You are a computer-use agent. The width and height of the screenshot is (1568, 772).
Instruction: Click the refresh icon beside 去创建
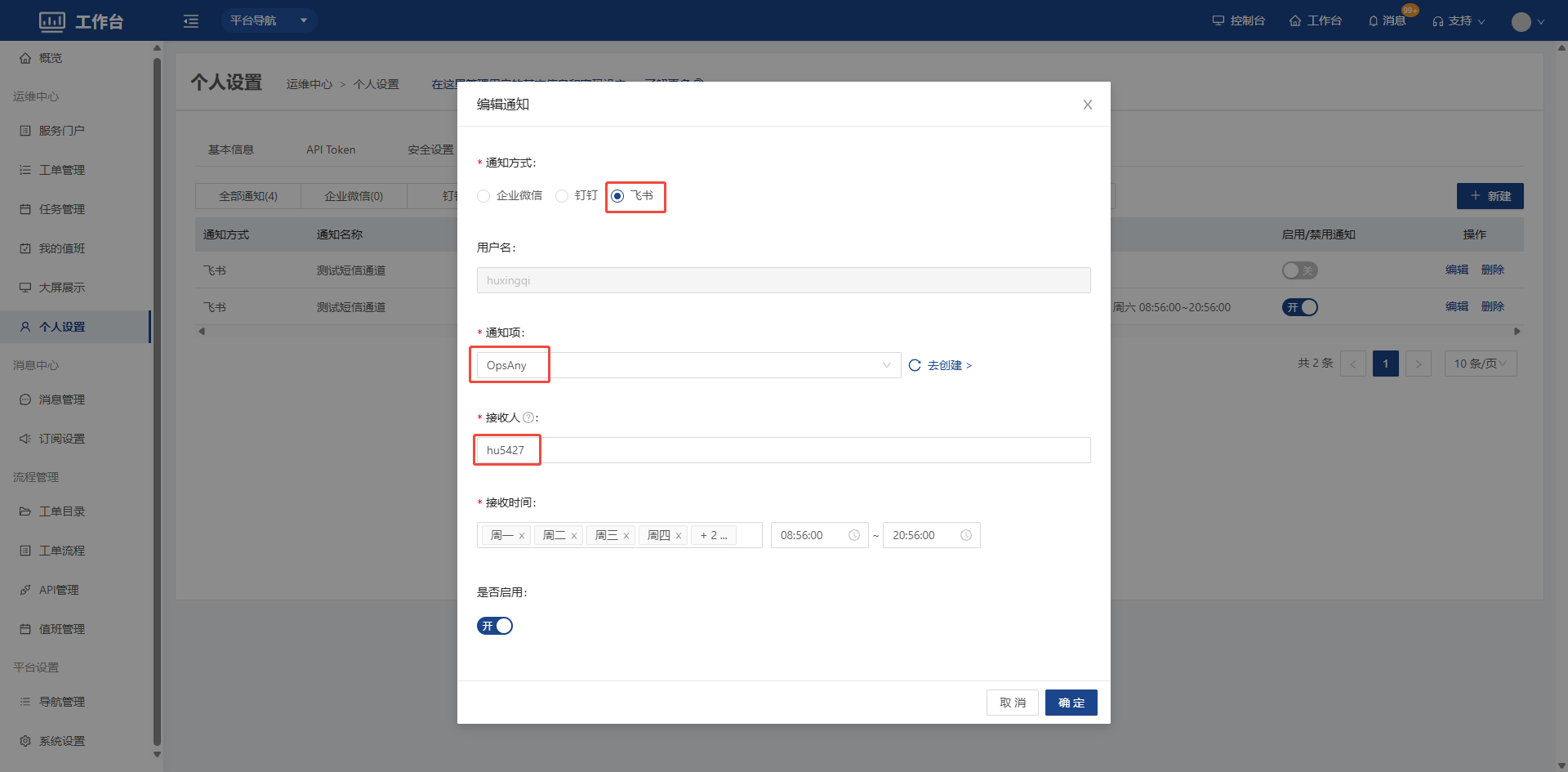915,365
